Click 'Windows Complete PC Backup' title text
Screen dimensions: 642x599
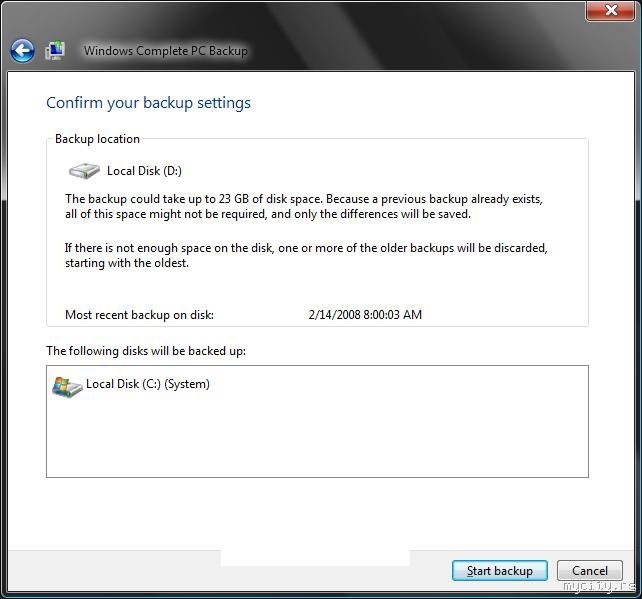pos(166,51)
